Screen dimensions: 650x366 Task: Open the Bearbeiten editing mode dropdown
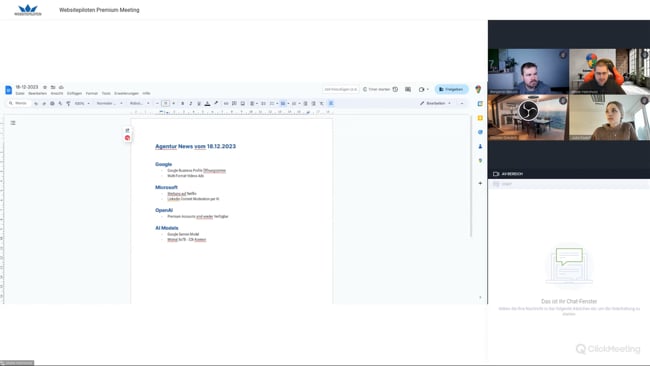(x=435, y=103)
